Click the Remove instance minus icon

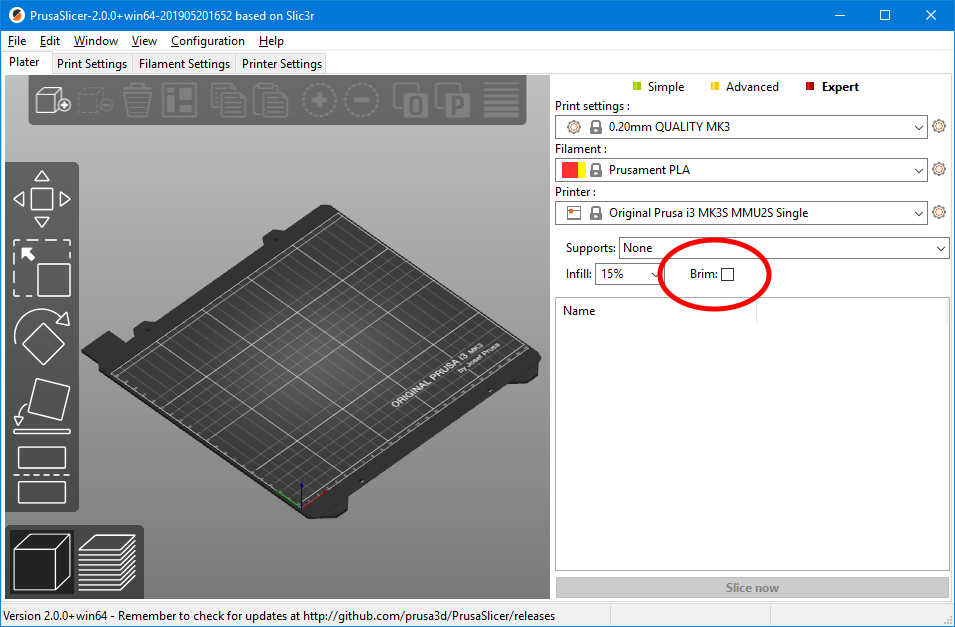pyautogui.click(x=361, y=100)
